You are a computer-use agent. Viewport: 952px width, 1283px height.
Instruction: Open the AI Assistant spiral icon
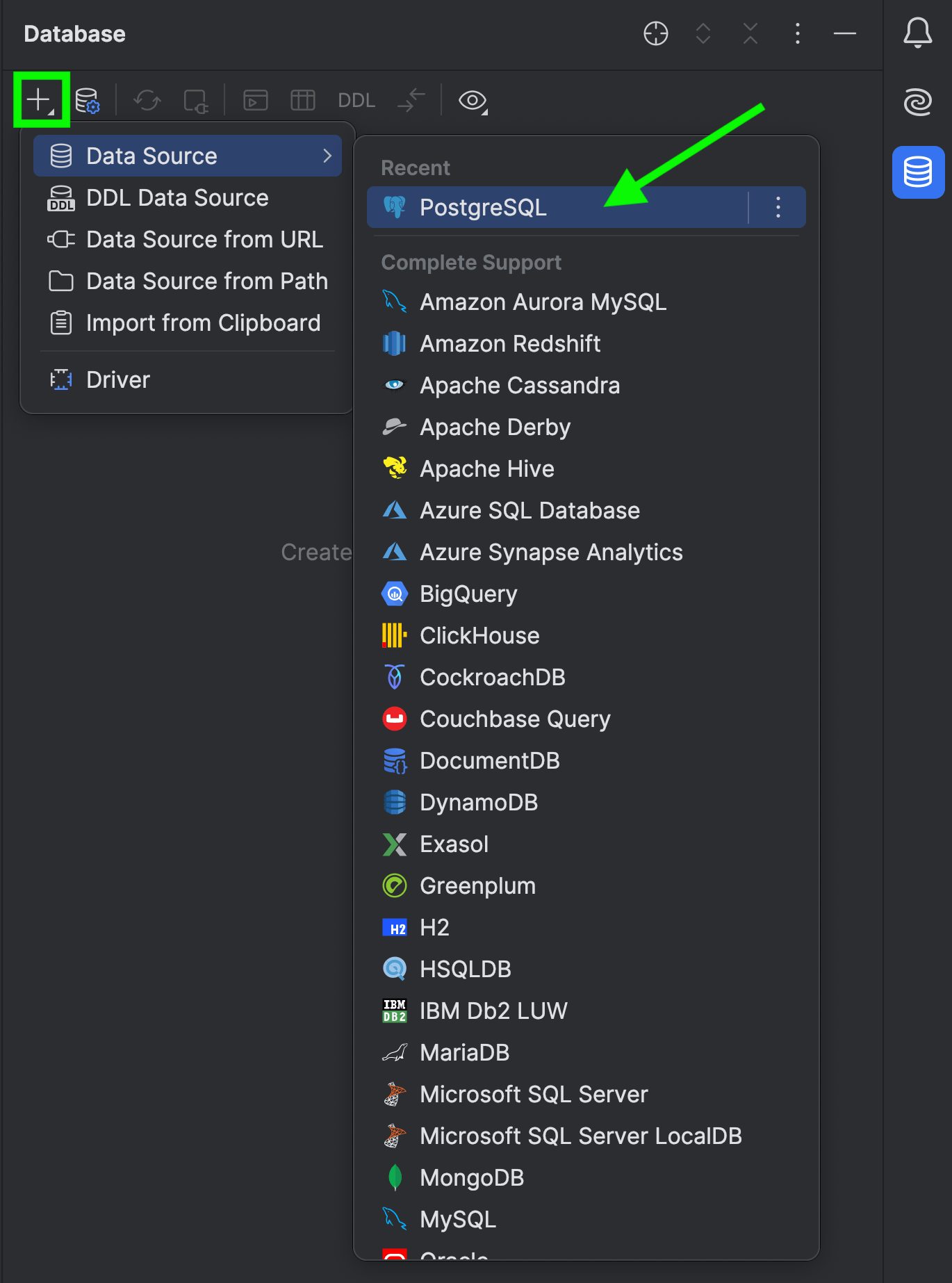click(x=917, y=102)
